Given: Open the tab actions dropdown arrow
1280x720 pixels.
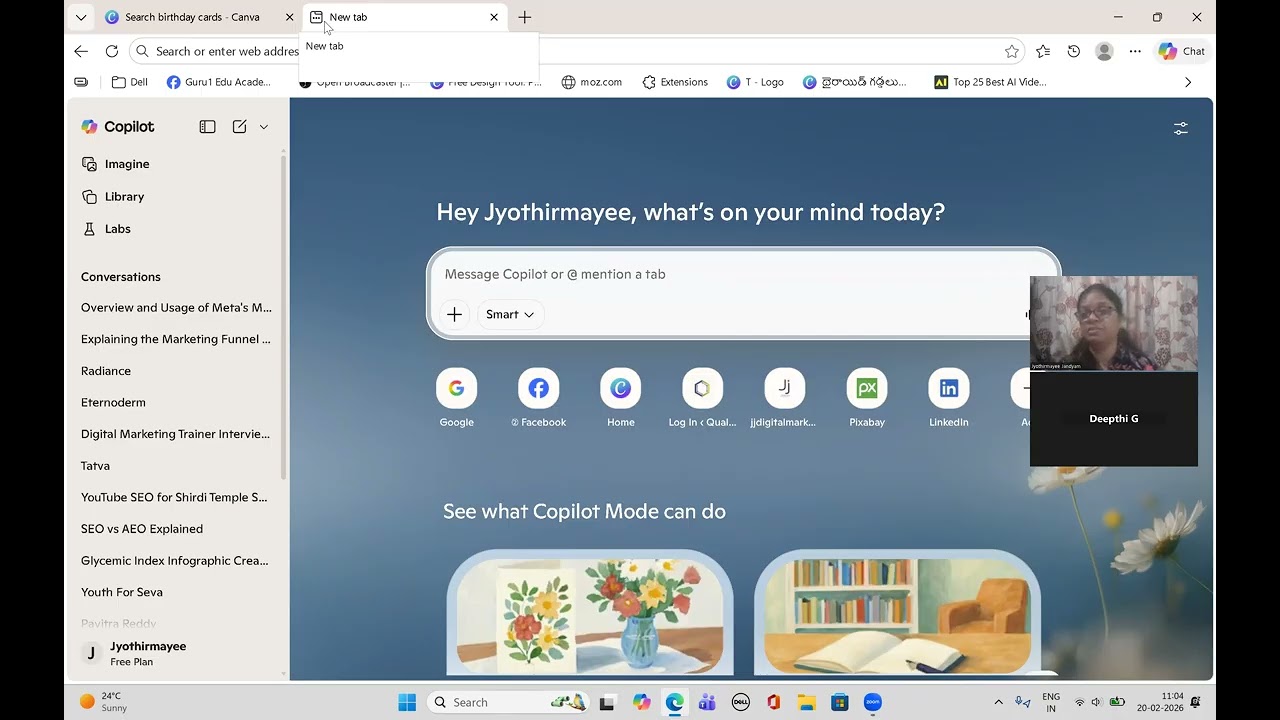Looking at the screenshot, I should [x=81, y=17].
